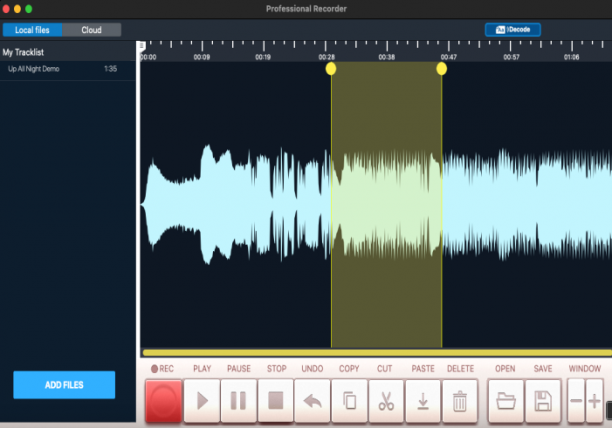
Task: Click the left yellow selection handle
Action: tap(331, 69)
